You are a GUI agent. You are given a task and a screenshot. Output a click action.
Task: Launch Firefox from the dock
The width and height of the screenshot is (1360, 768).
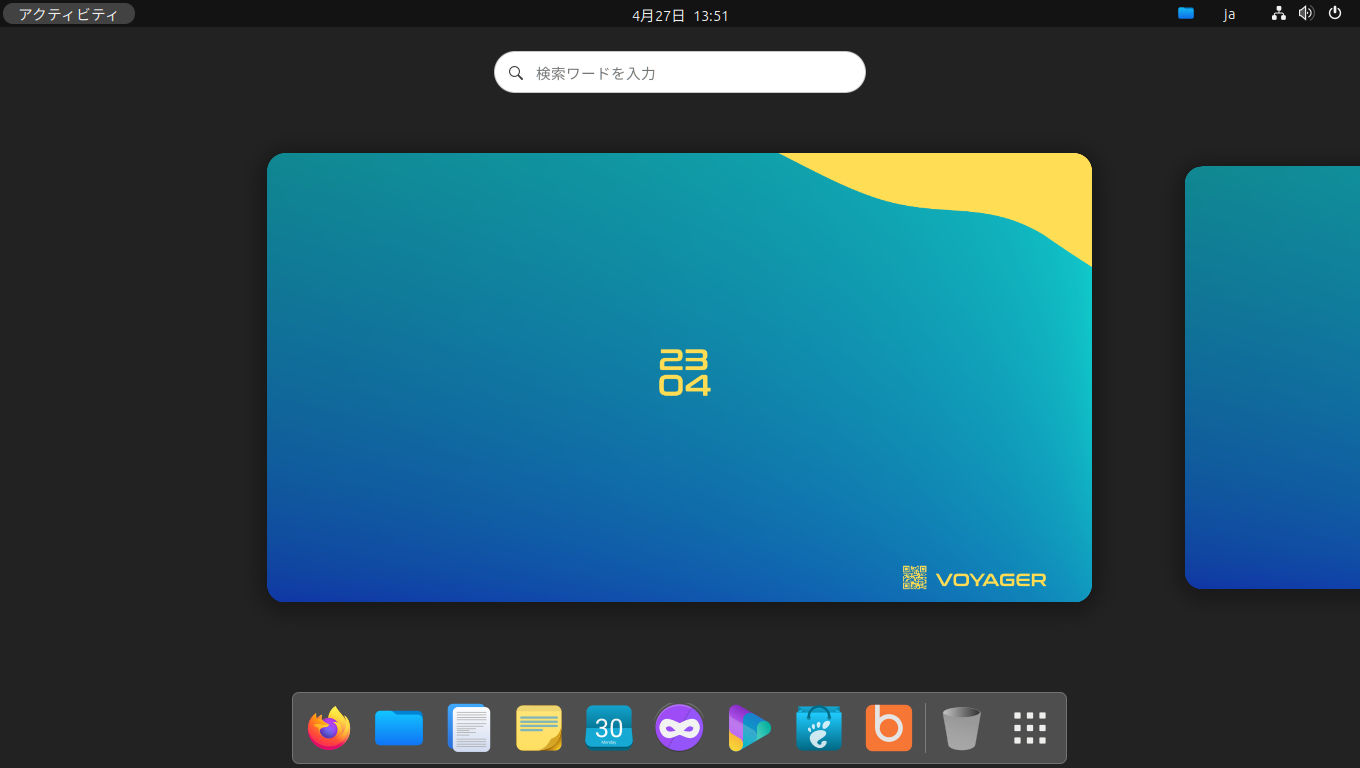pyautogui.click(x=329, y=728)
